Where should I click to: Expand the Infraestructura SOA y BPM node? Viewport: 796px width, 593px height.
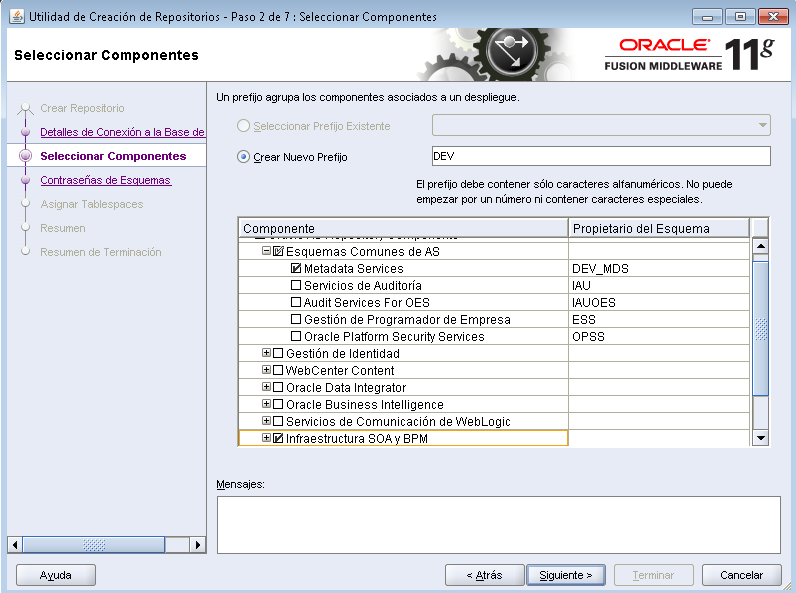pyautogui.click(x=266, y=437)
